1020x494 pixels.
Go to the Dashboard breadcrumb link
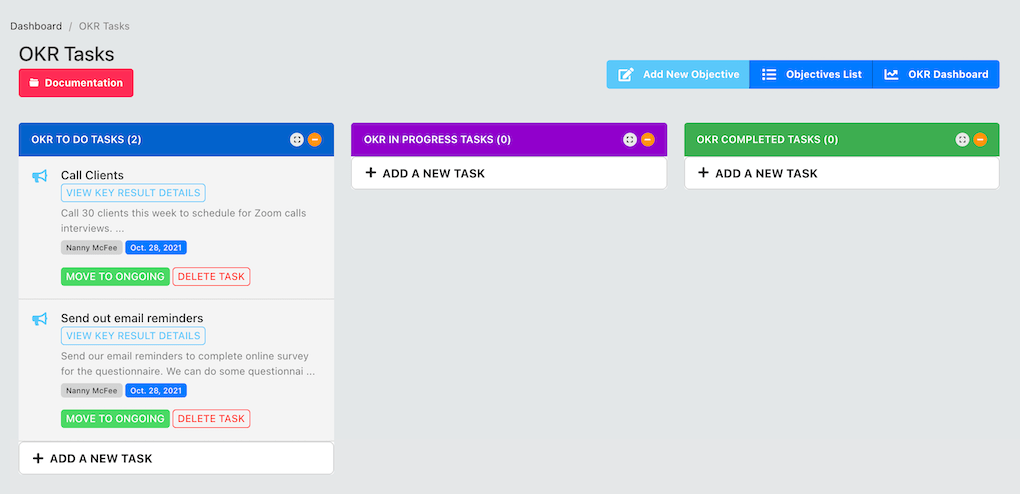pyautogui.click(x=36, y=26)
